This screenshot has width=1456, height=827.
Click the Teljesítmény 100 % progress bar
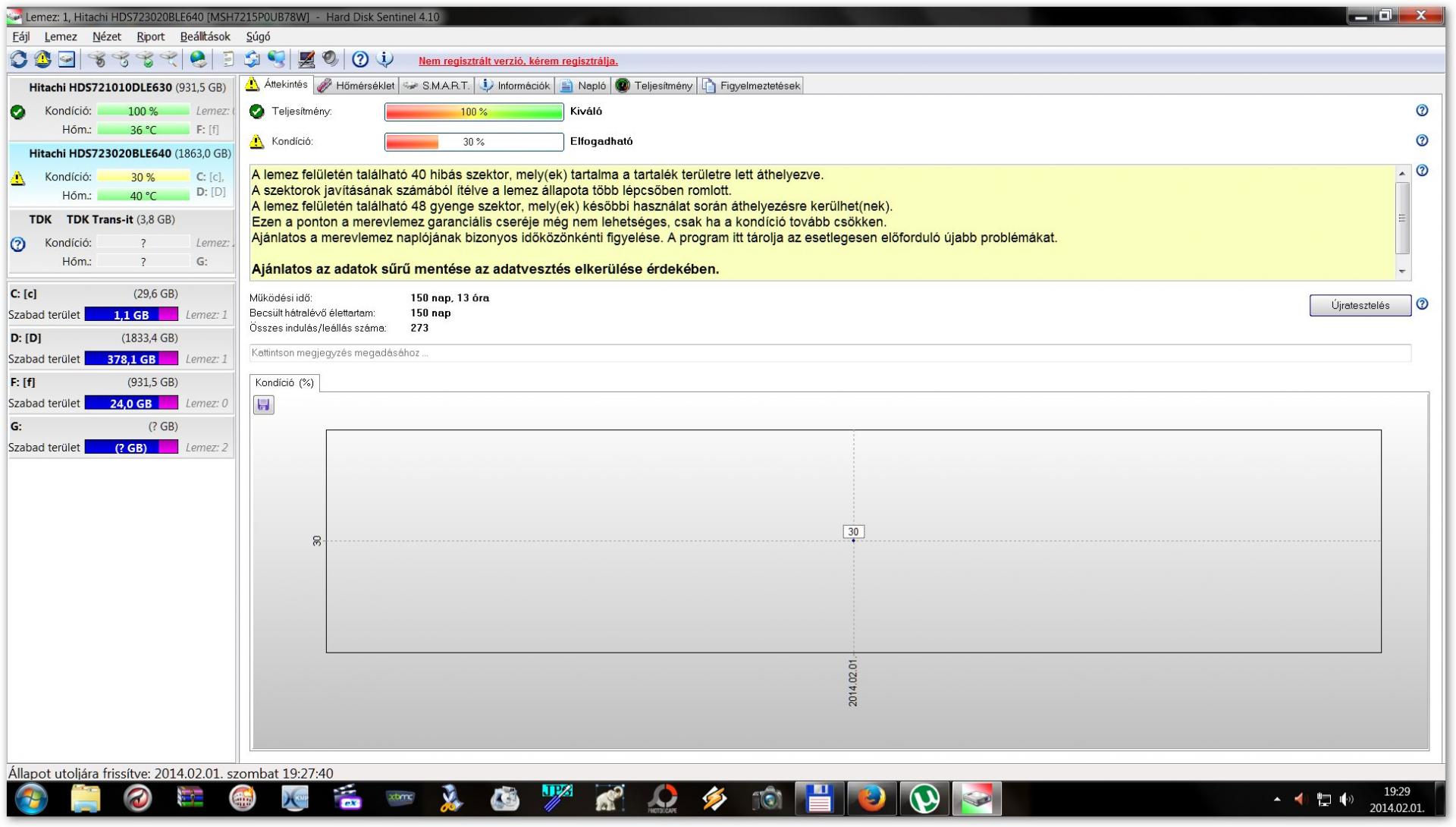(x=474, y=112)
